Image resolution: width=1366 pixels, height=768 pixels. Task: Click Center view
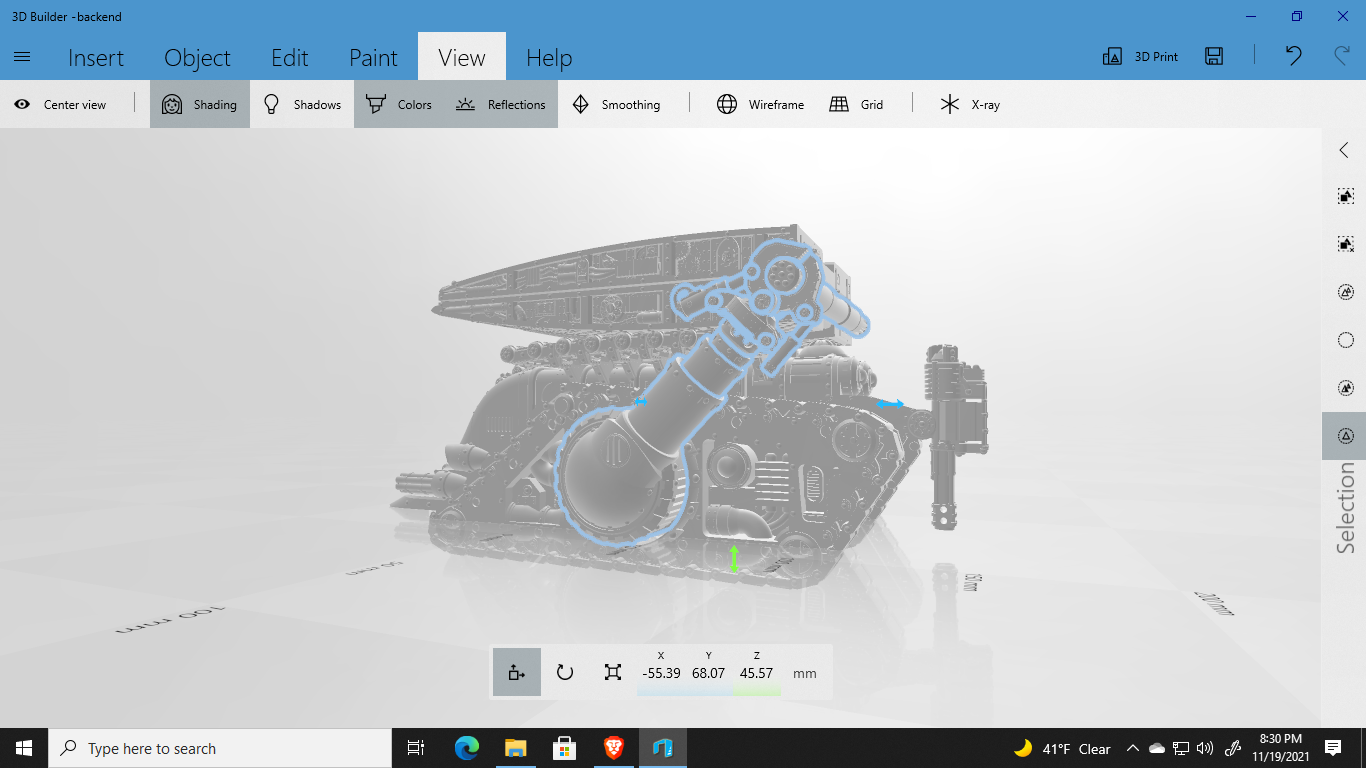[61, 104]
